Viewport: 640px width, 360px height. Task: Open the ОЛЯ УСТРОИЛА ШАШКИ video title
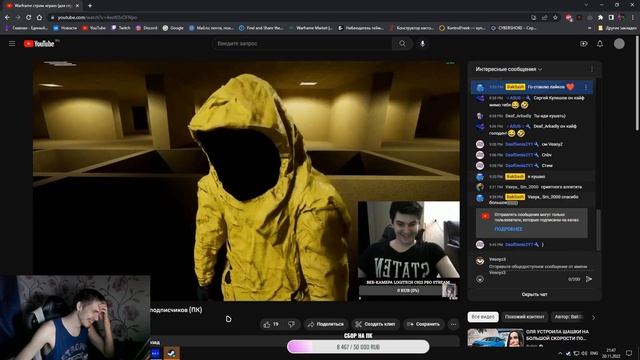click(x=557, y=335)
